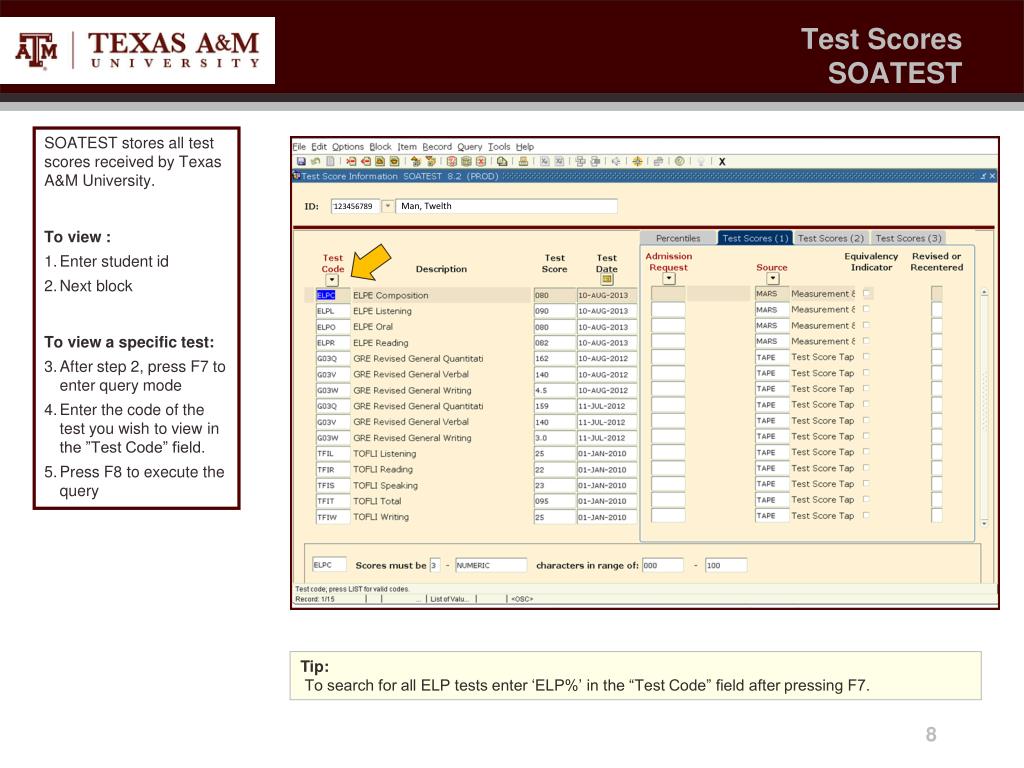1024x768 pixels.
Task: Toggle Equivalency Indicator for TOFLI Total row
Action: pyautogui.click(x=867, y=500)
